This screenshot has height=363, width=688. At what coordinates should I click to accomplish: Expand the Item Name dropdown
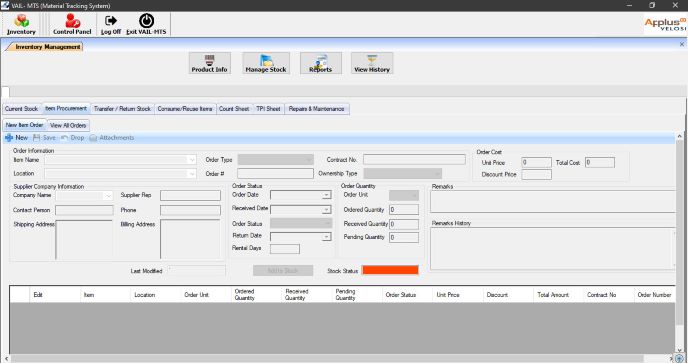[x=191, y=160]
